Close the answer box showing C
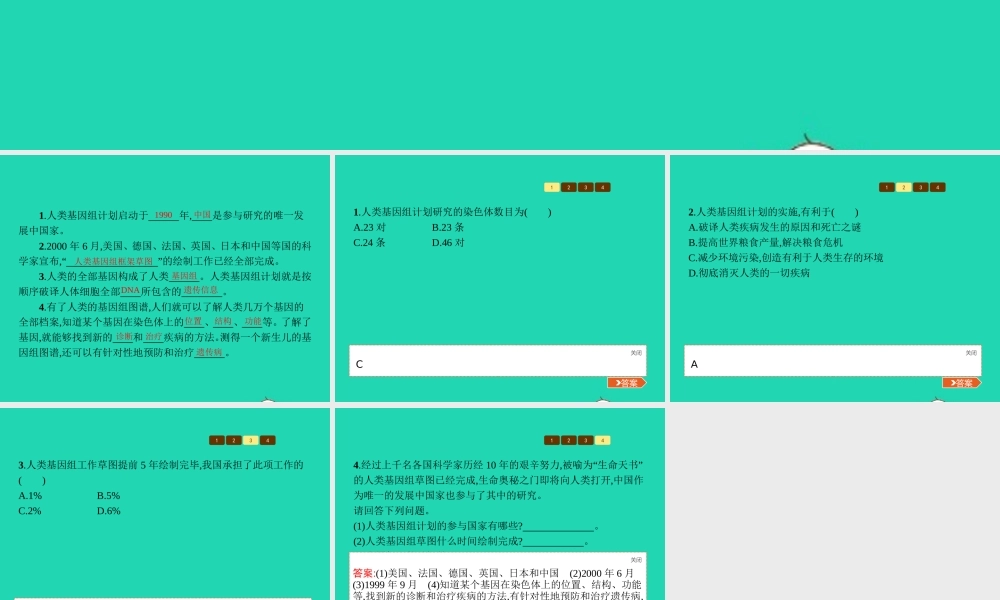1000x600 pixels. 636,352
